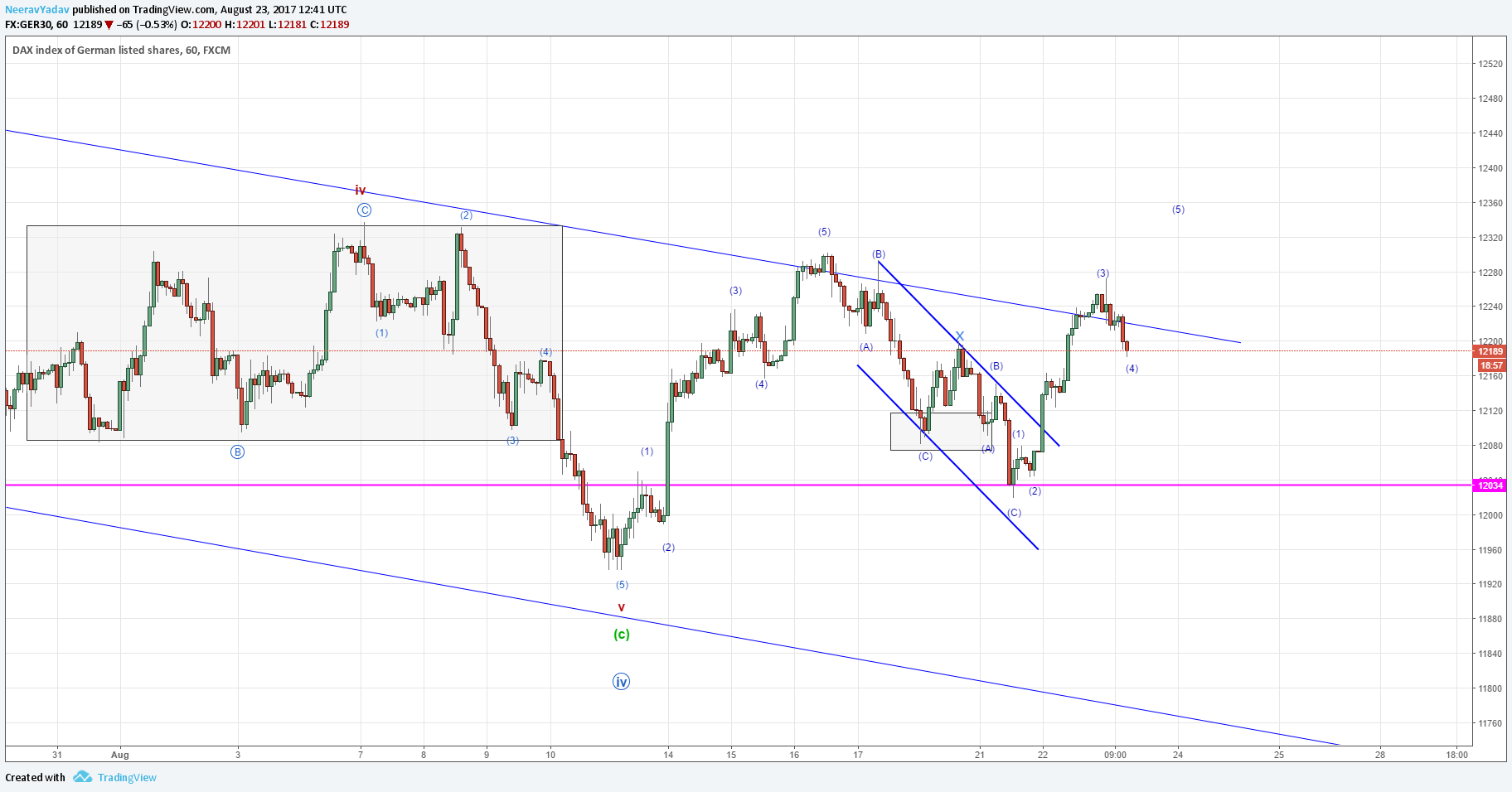Viewport: 1512px width, 792px height.
Task: Click the X marker on the channel
Action: (960, 336)
